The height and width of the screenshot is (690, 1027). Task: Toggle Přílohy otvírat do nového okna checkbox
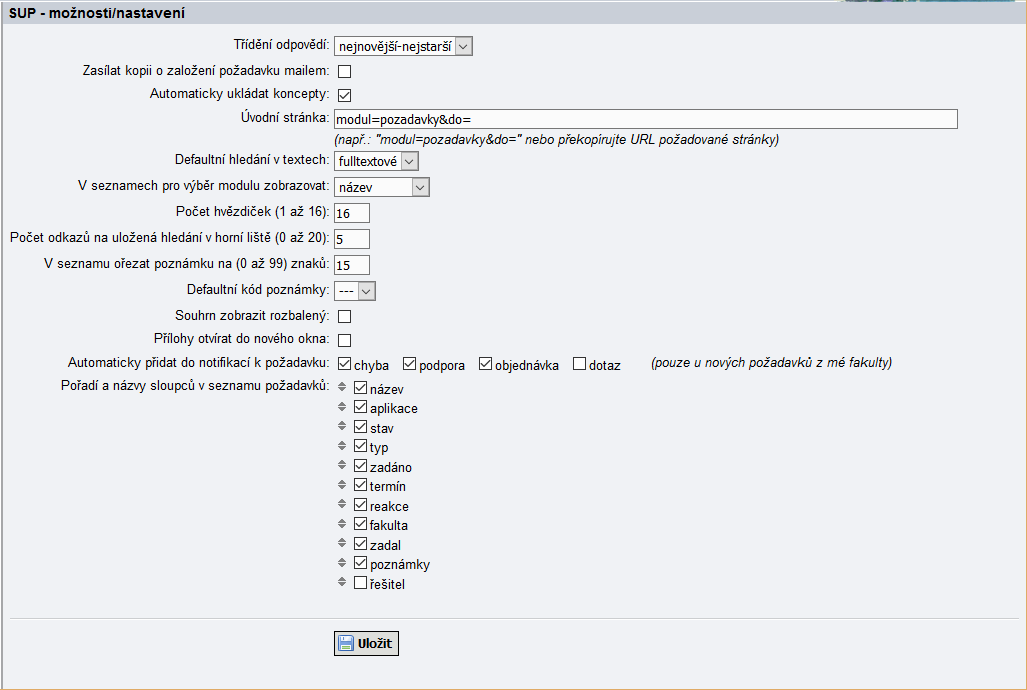coord(344,340)
